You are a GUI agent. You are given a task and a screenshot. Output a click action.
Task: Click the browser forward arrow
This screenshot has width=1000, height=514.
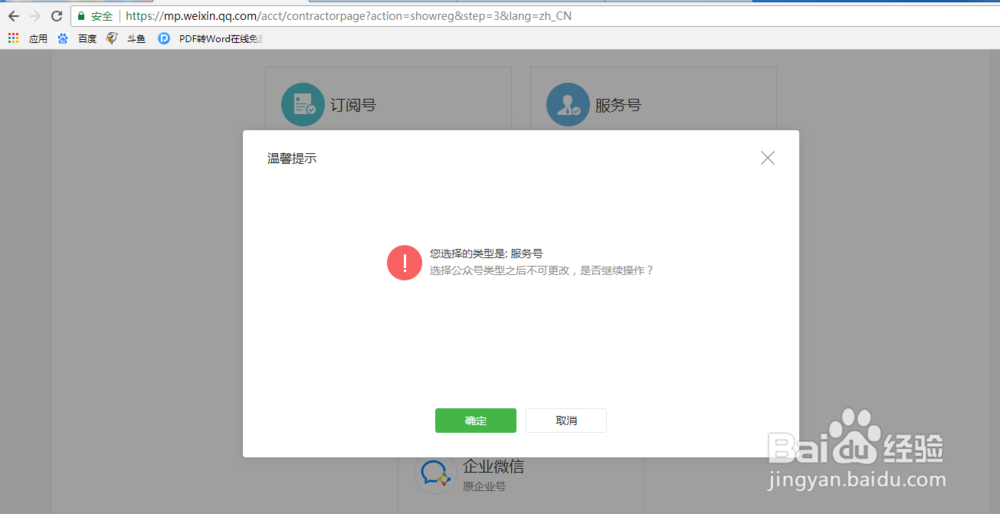pos(35,16)
